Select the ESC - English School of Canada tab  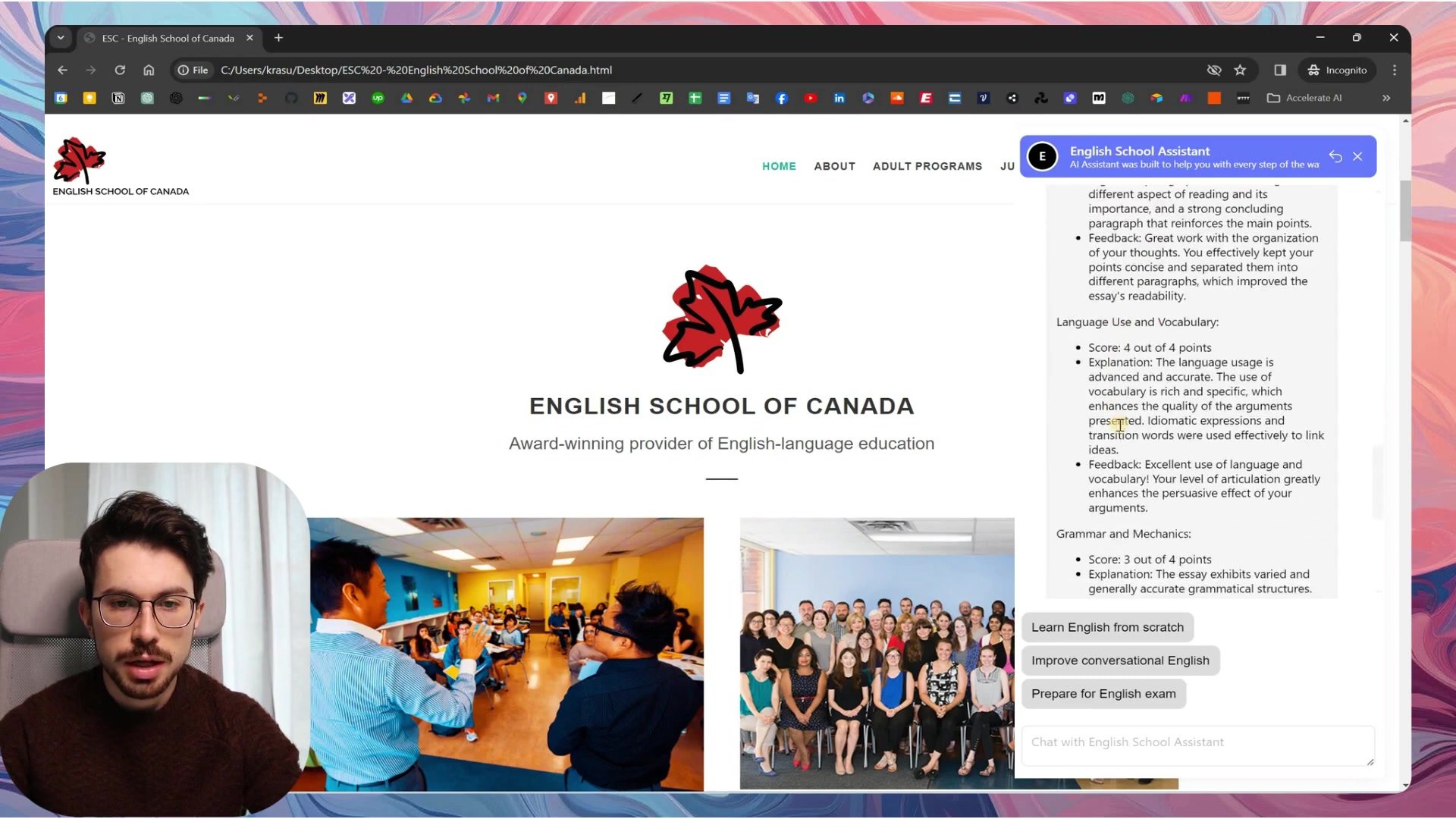[x=168, y=38]
